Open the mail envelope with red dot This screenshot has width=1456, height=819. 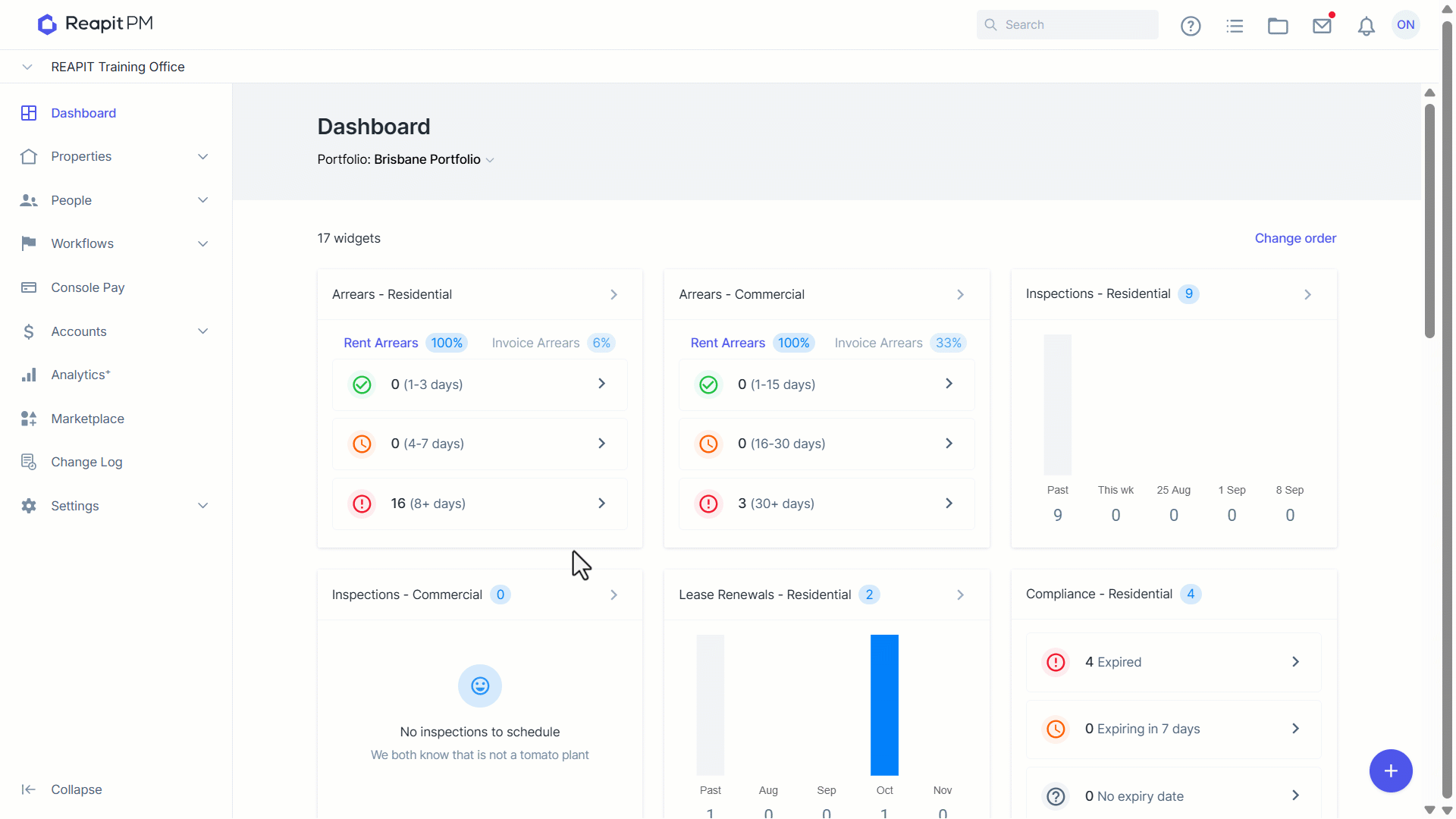[x=1323, y=26]
